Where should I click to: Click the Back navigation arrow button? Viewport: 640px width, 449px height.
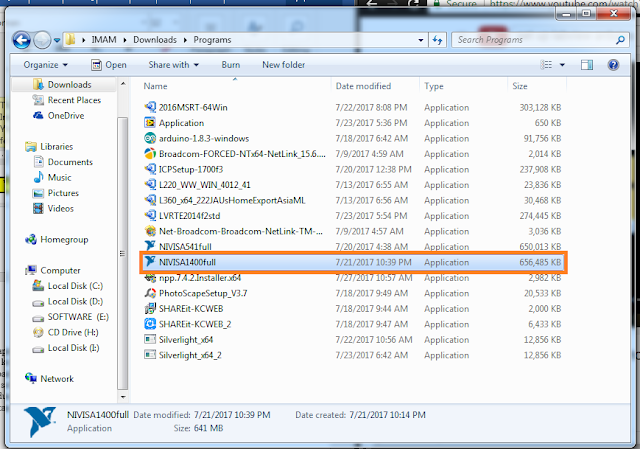[21, 40]
